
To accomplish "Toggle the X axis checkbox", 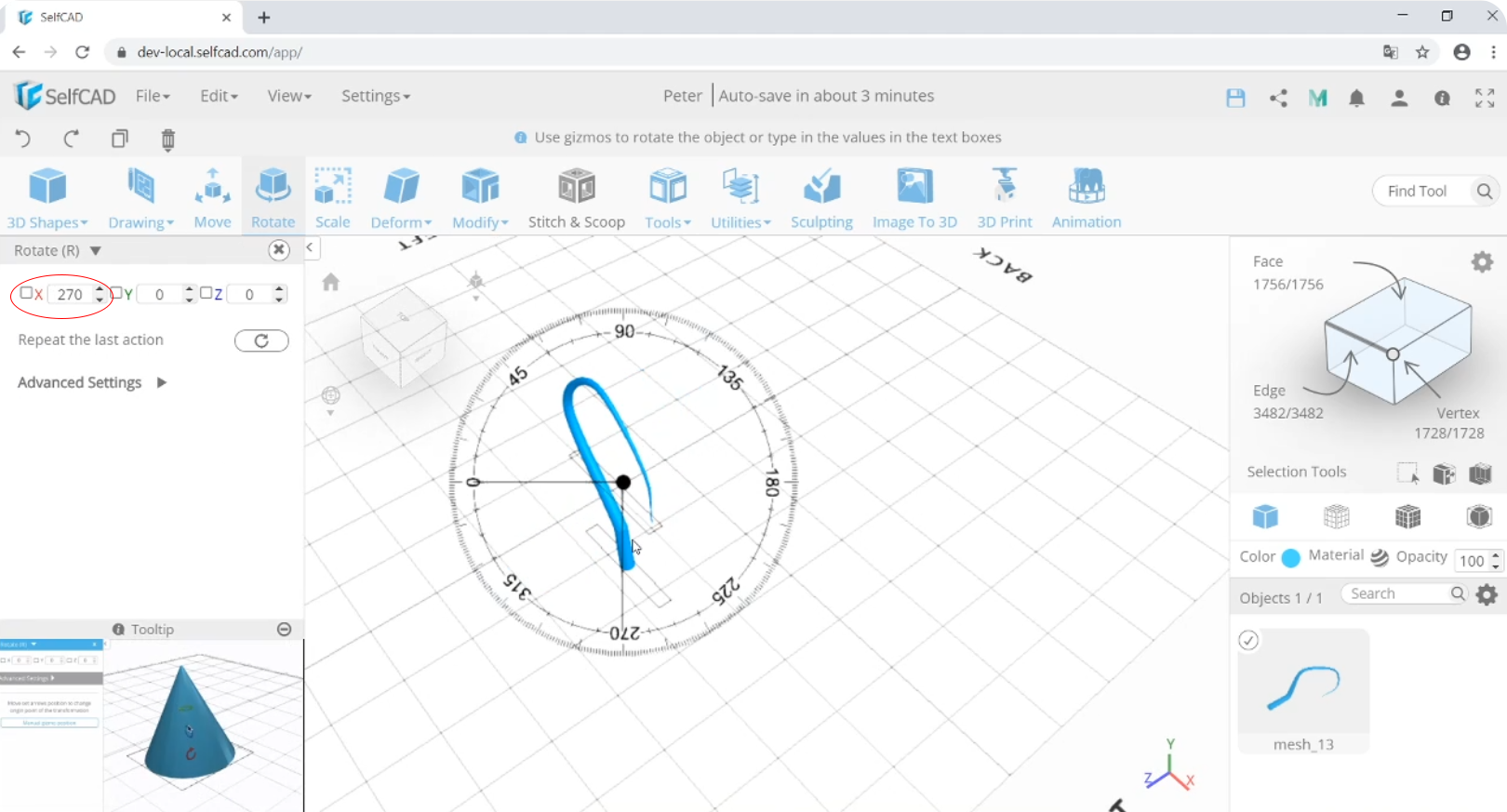I will 26,293.
